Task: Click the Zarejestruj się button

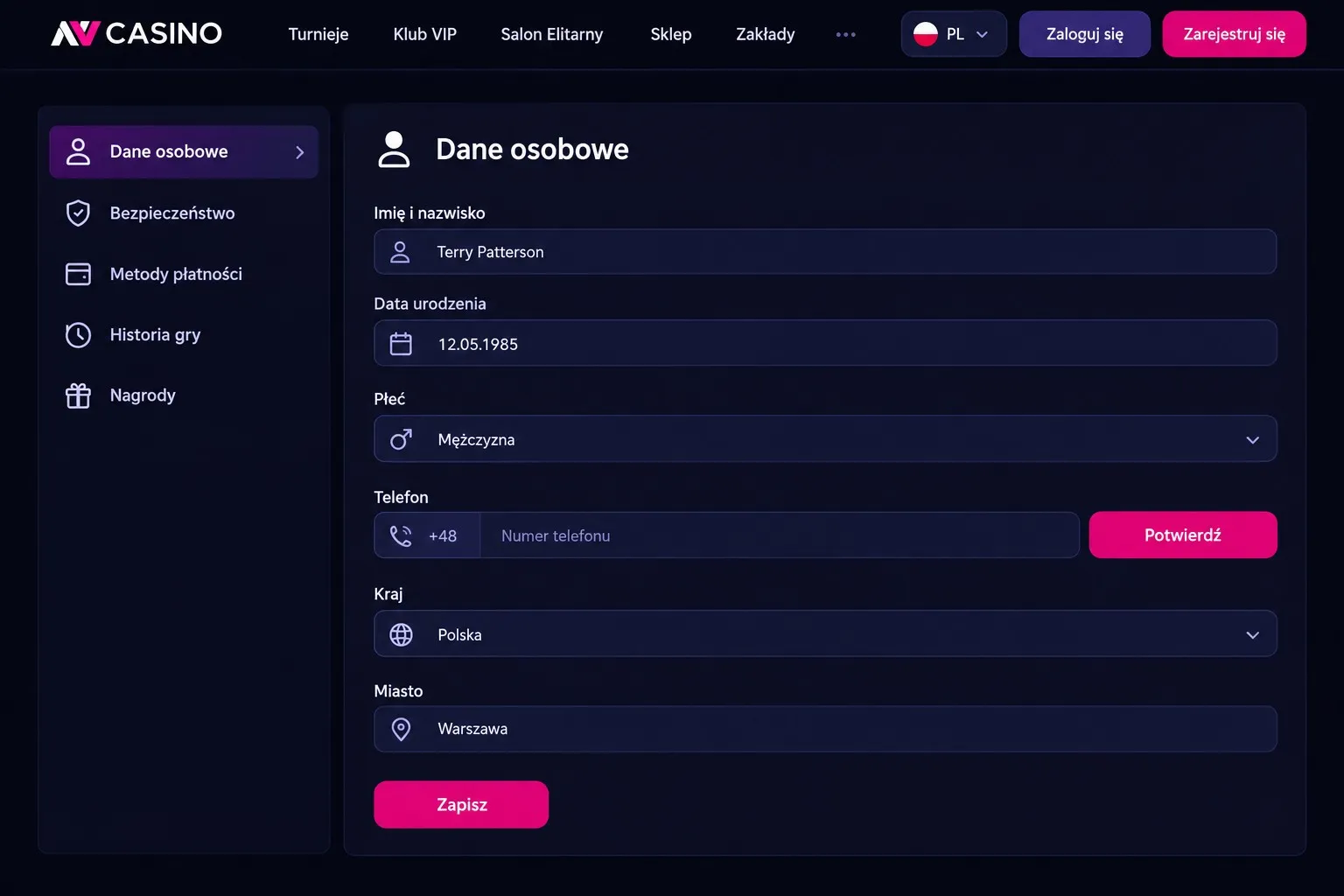Action: pos(1235,34)
